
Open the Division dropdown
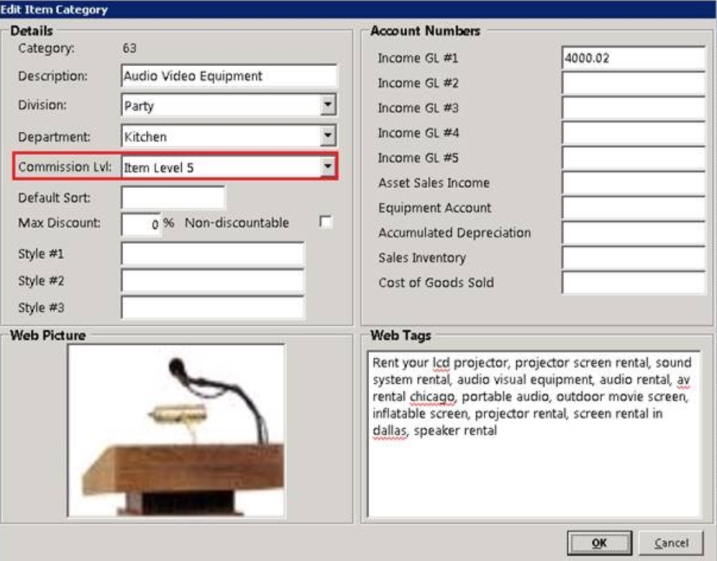pos(328,105)
